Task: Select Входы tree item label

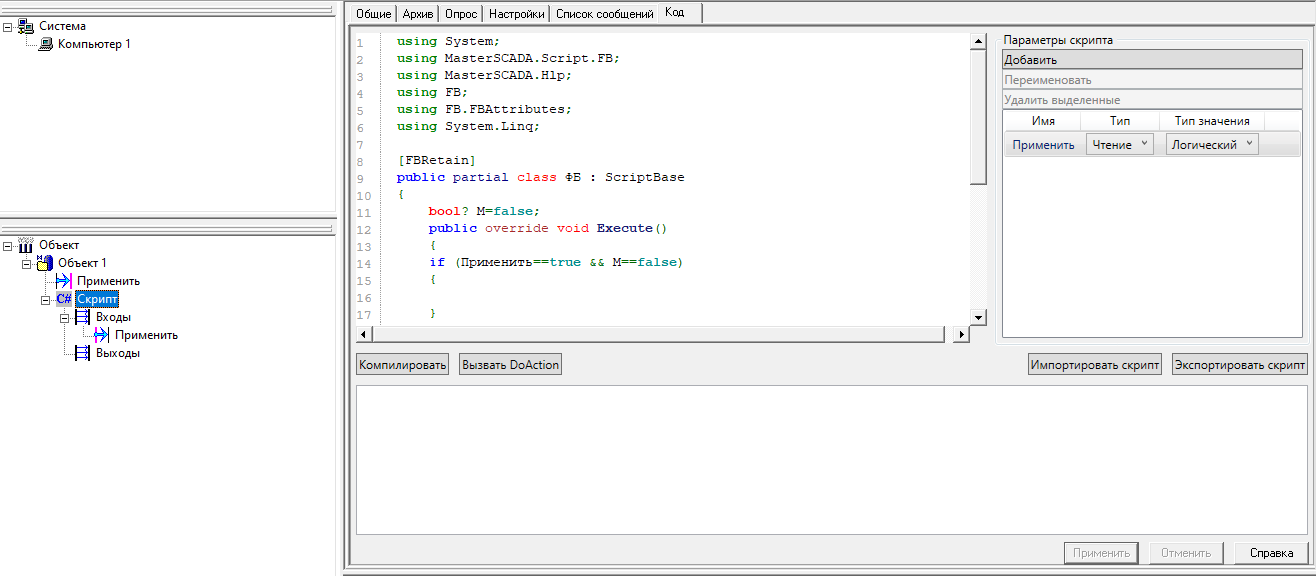Action: point(113,317)
